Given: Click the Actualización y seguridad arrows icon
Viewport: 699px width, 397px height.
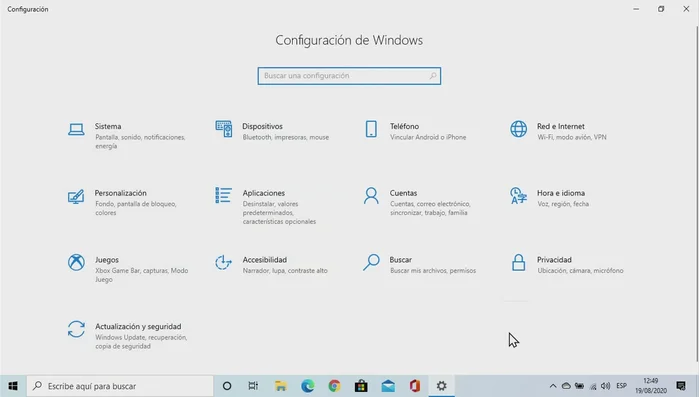Looking at the screenshot, I should [76, 329].
